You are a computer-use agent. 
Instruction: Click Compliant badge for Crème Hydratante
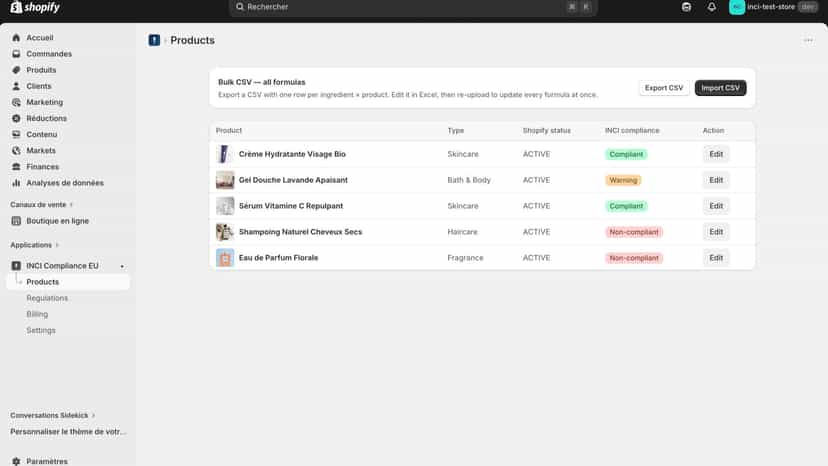coord(626,154)
